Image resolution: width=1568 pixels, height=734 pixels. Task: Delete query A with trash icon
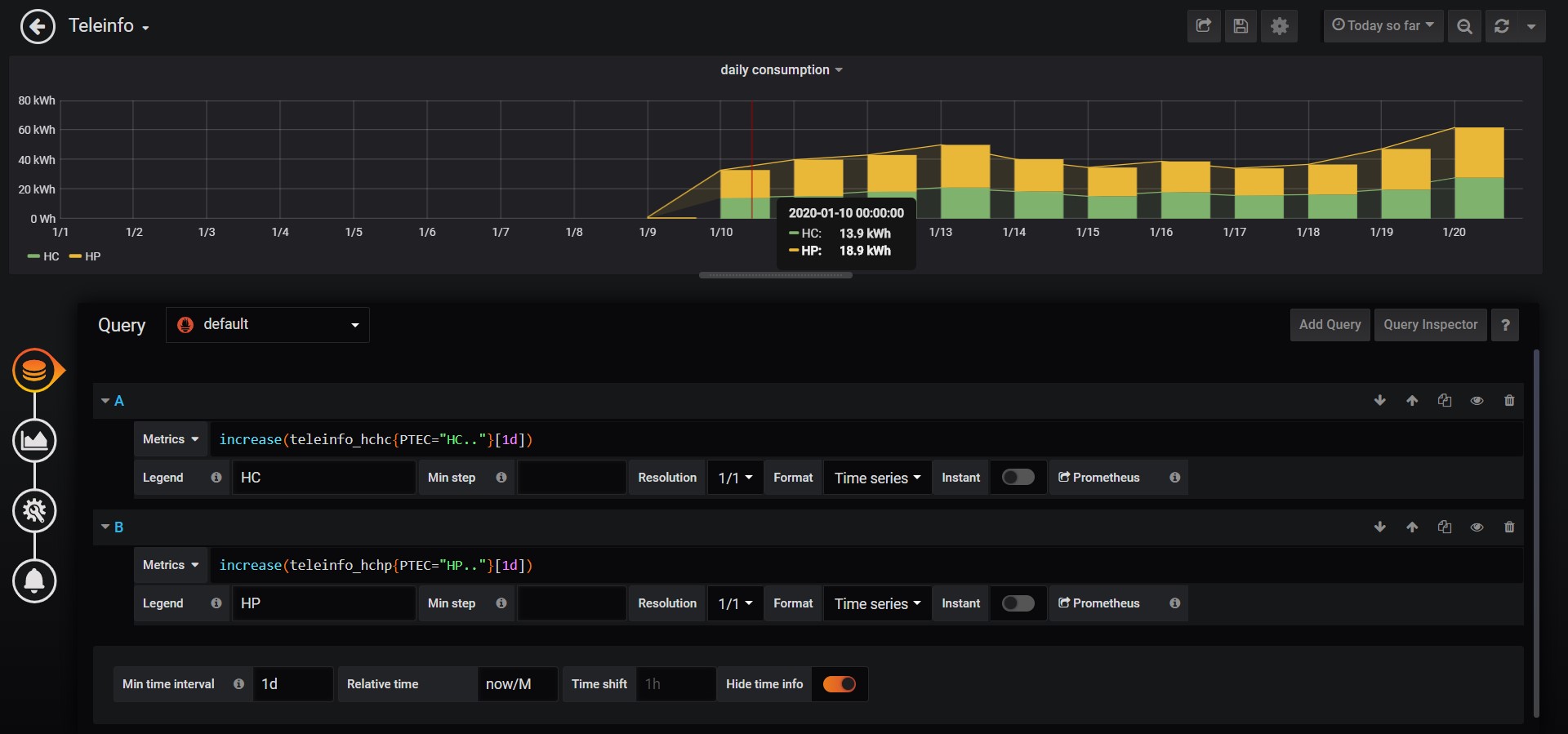(x=1509, y=400)
